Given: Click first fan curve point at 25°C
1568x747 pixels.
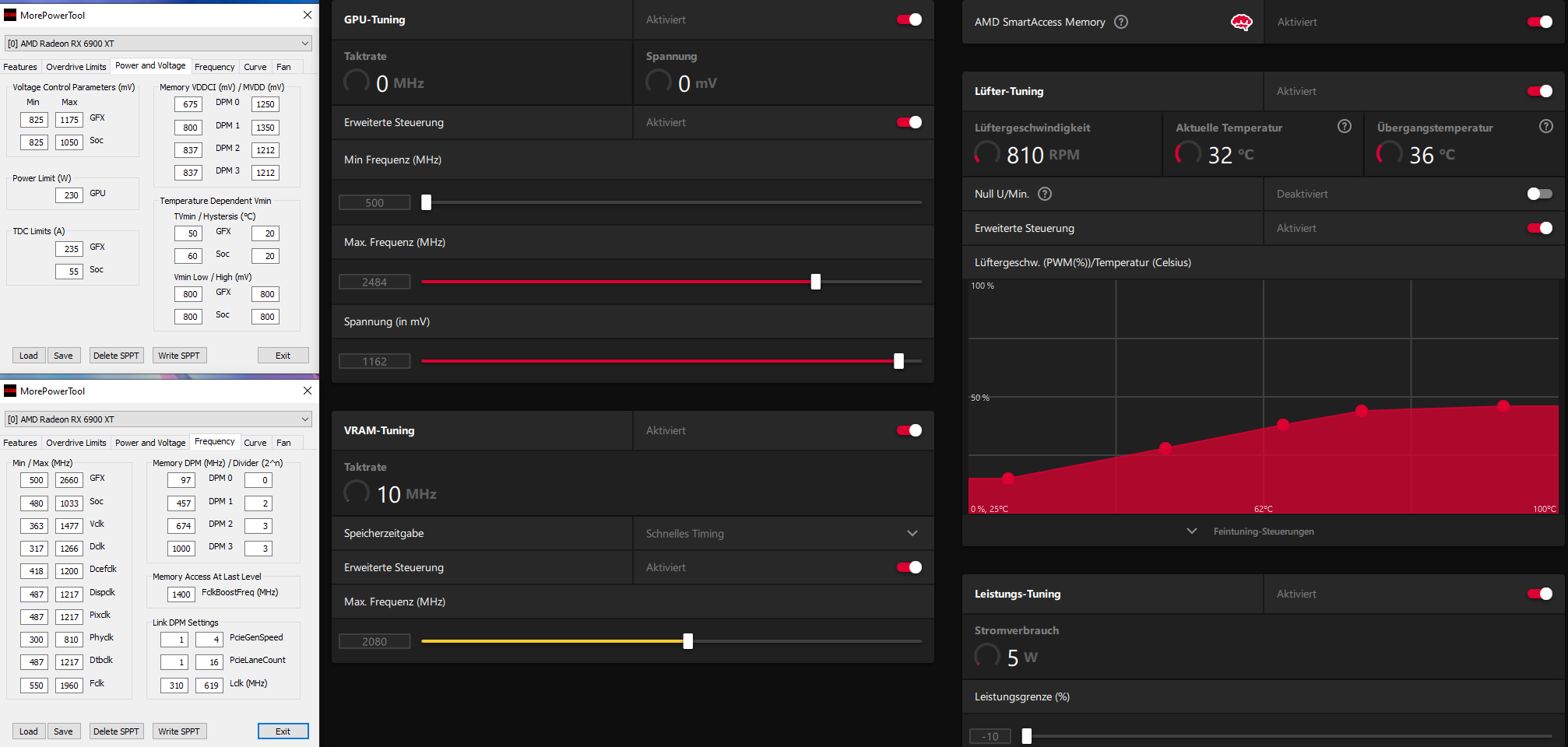Looking at the screenshot, I should tap(1008, 478).
